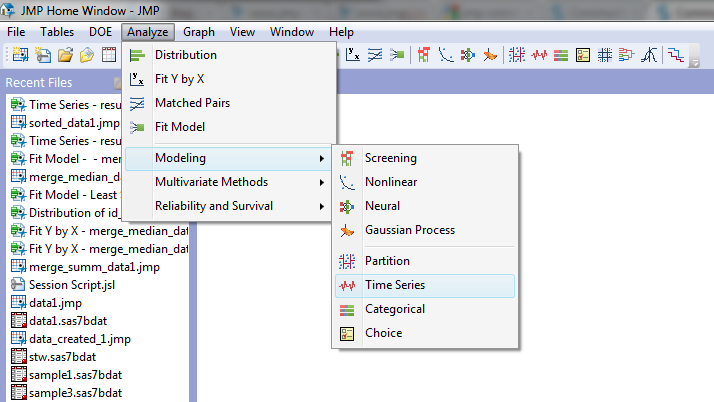Click the Open file folder toolbar icon
The image size is (714, 402).
65,55
